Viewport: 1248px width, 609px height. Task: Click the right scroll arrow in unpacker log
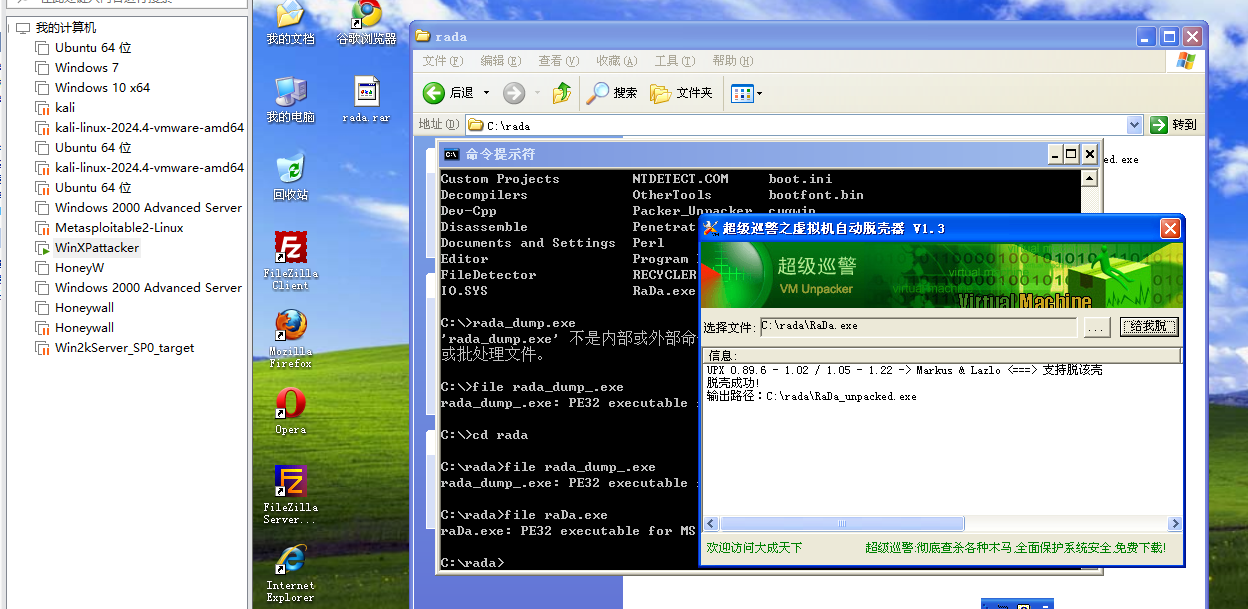coord(1175,524)
